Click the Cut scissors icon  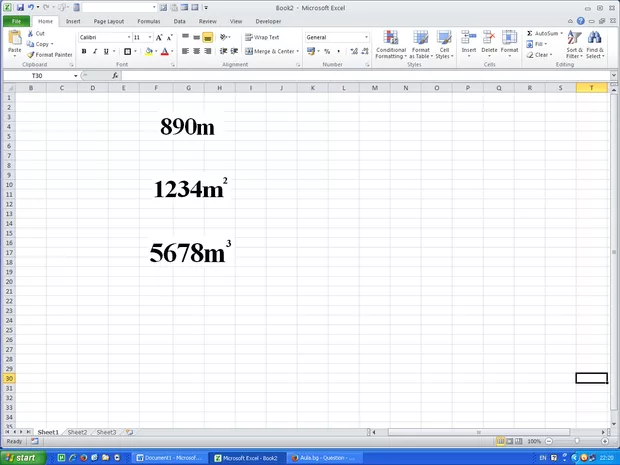(31, 33)
